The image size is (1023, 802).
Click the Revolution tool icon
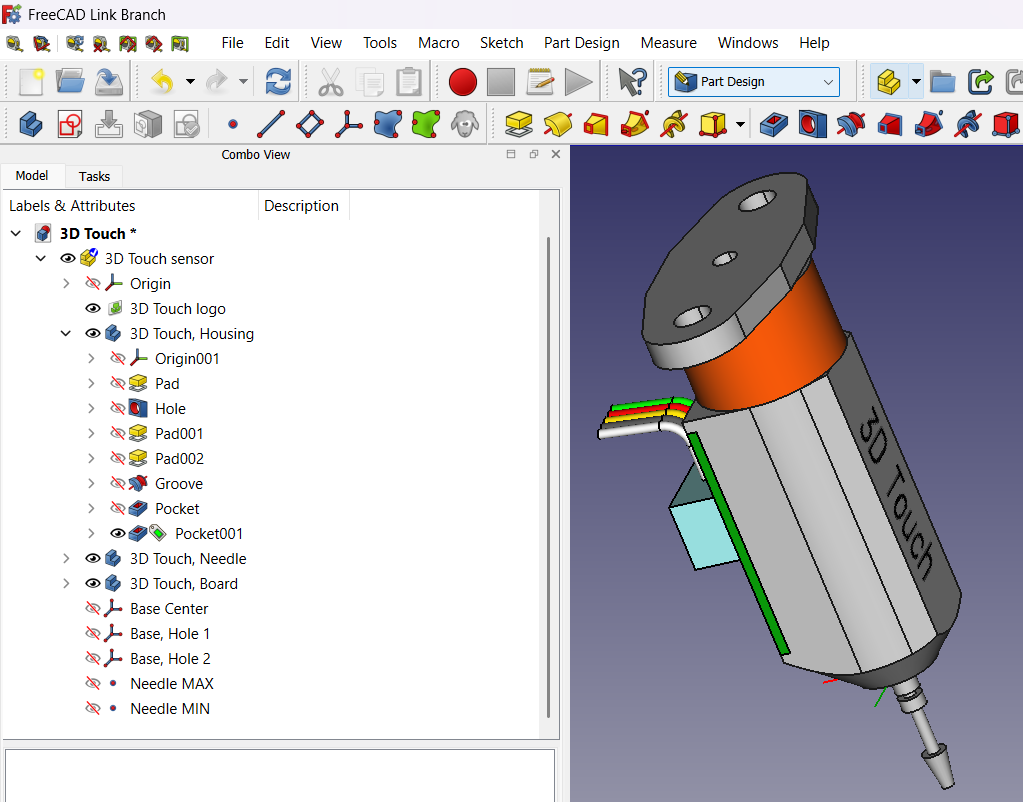point(558,124)
